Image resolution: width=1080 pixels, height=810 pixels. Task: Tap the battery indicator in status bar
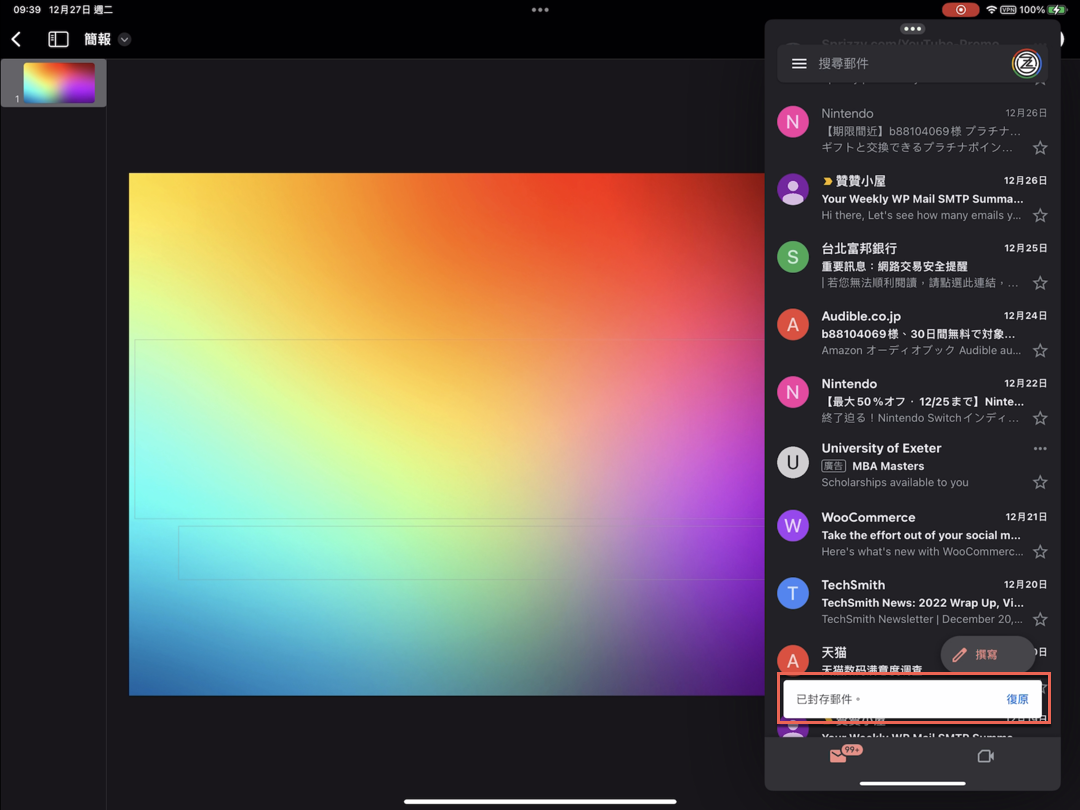[1057, 10]
